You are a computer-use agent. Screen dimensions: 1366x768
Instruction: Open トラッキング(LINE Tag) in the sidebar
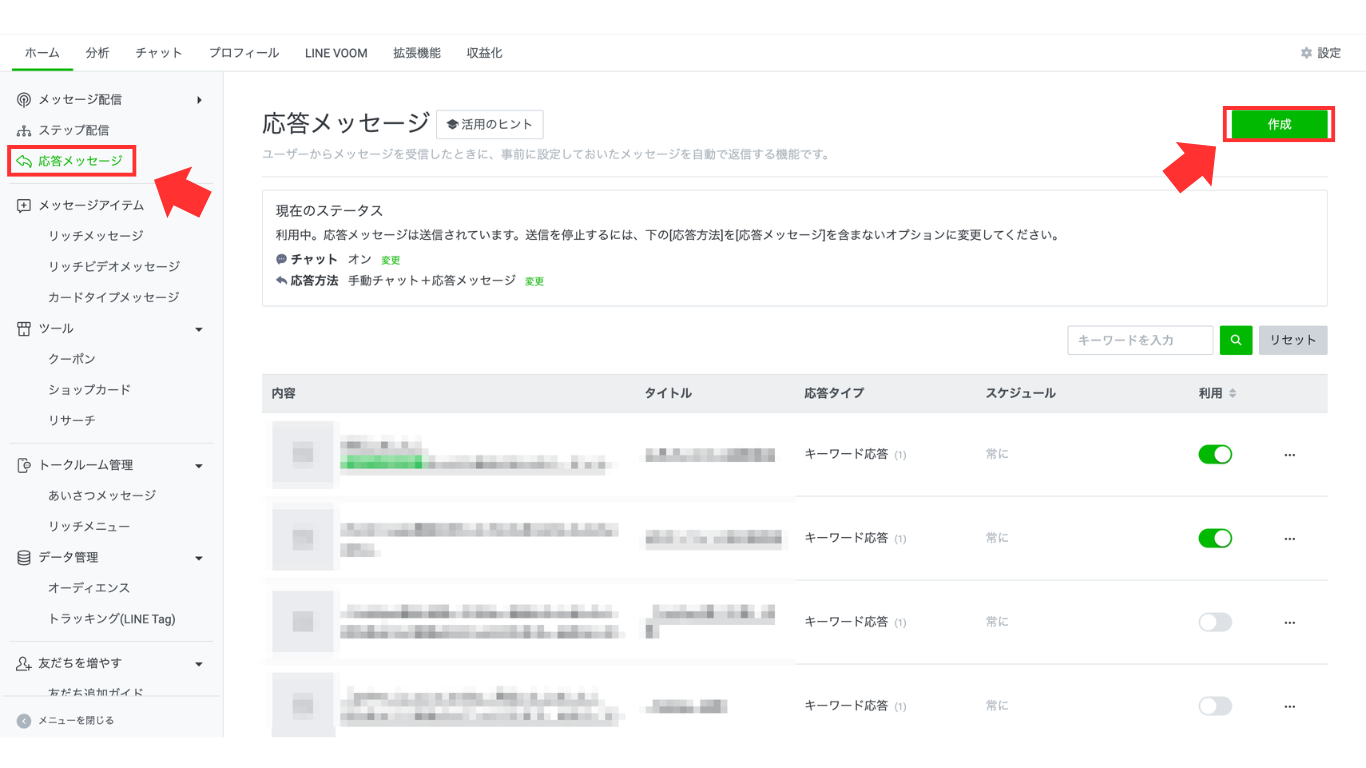(112, 619)
